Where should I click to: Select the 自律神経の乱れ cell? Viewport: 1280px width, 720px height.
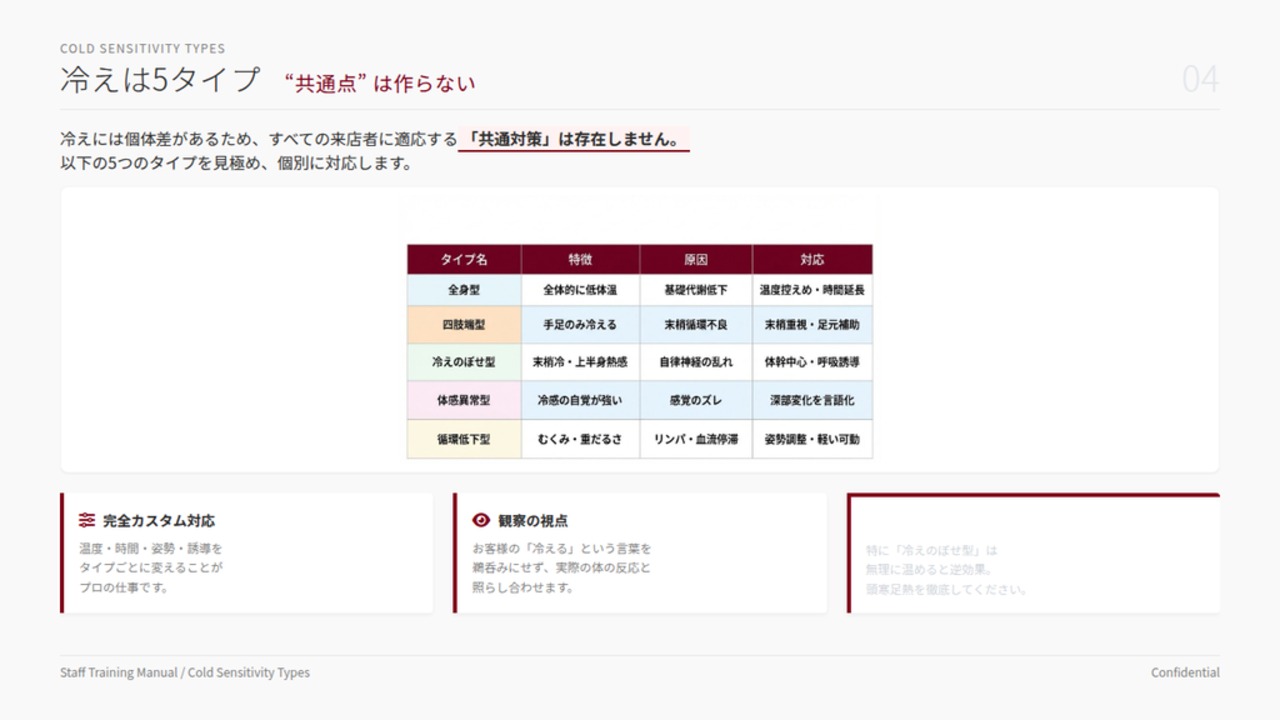point(696,362)
